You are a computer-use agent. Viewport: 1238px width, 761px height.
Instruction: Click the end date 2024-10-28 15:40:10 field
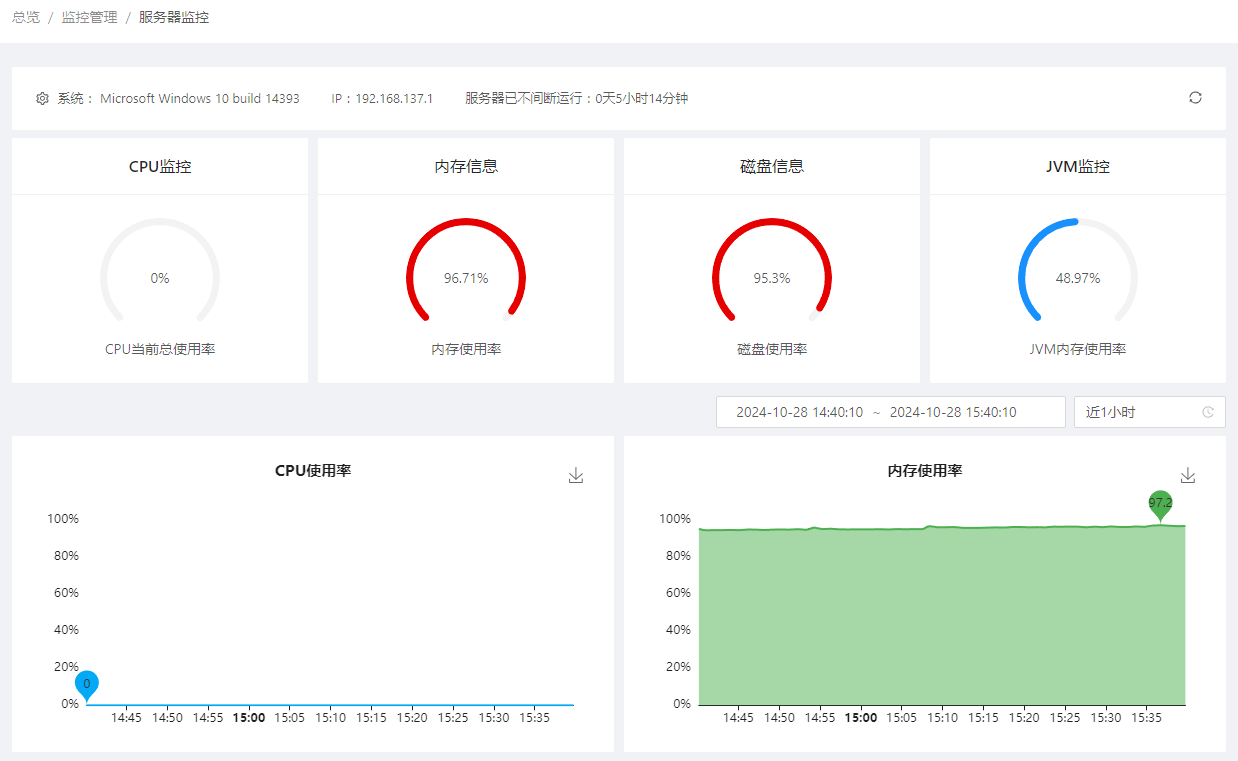tap(953, 412)
